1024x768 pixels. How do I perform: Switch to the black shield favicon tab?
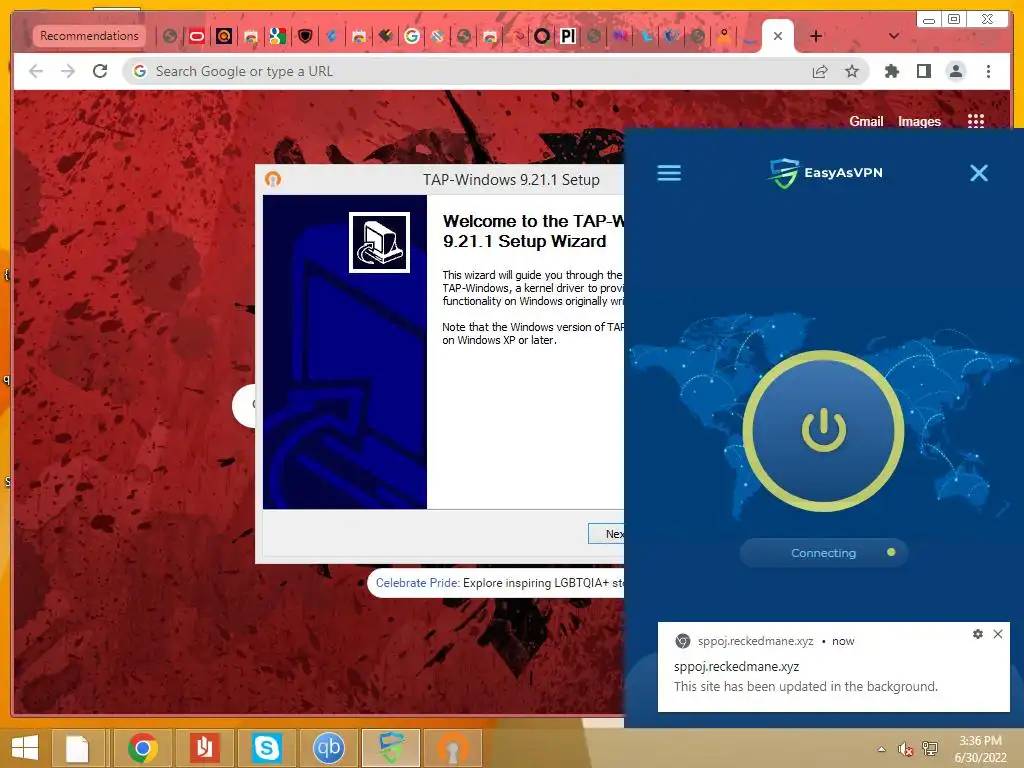pyautogui.click(x=304, y=36)
